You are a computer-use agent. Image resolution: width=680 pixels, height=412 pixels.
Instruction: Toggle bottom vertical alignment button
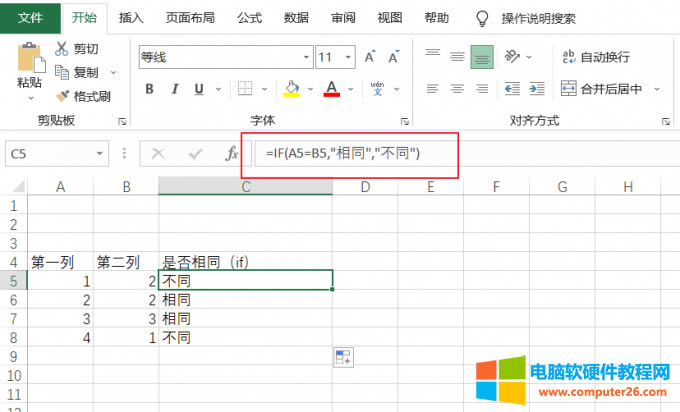click(x=482, y=57)
